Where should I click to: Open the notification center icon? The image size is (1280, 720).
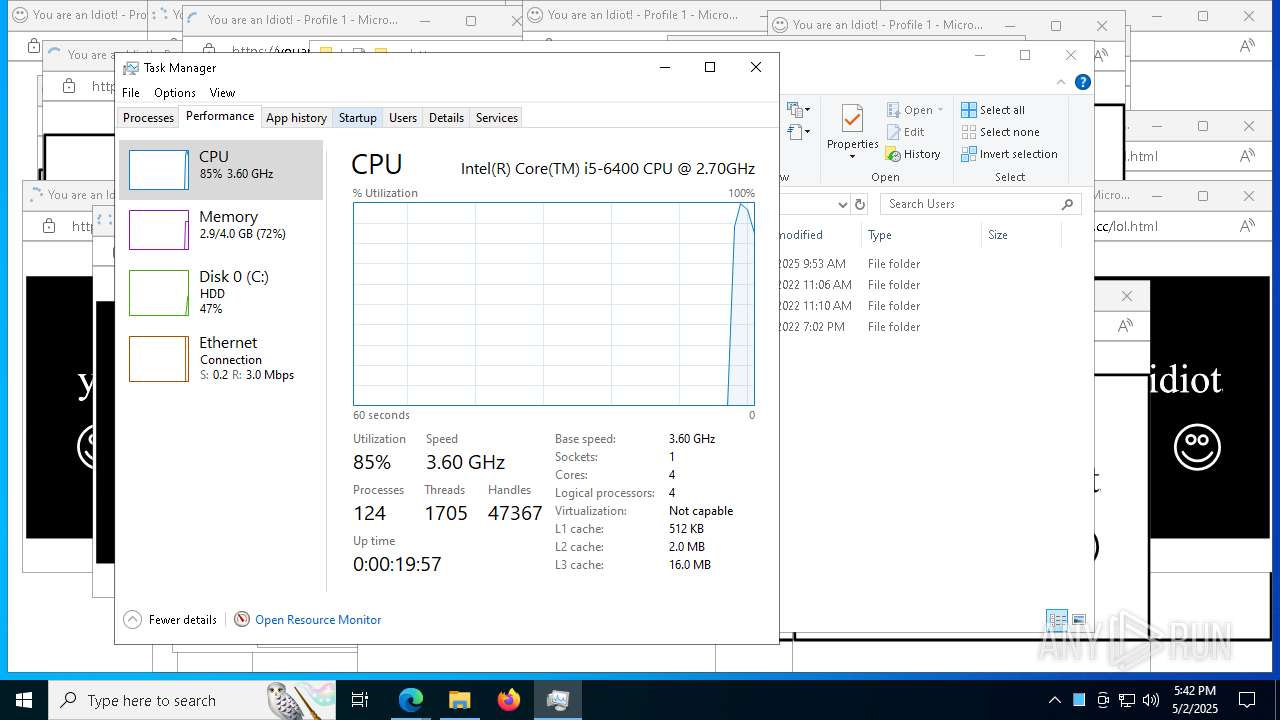pyautogui.click(x=1247, y=700)
